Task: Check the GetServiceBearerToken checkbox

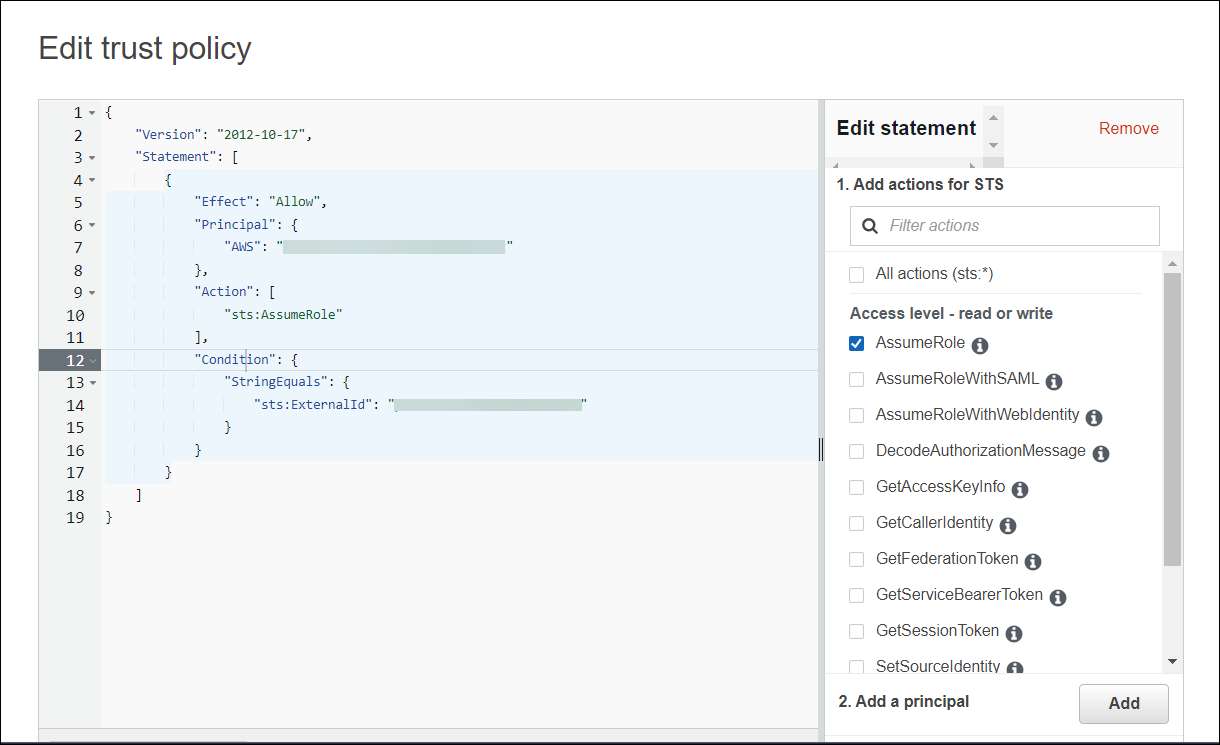Action: [856, 595]
